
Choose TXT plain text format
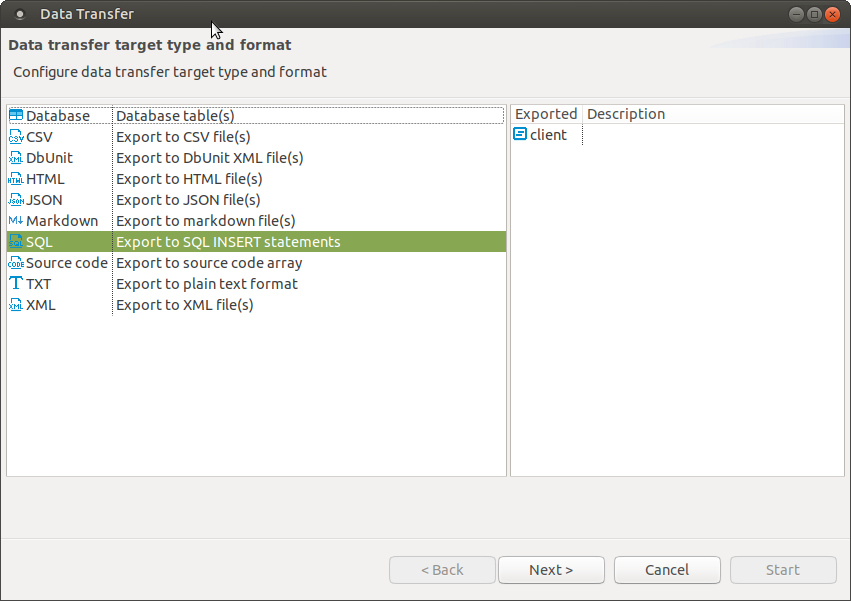[x=39, y=284]
